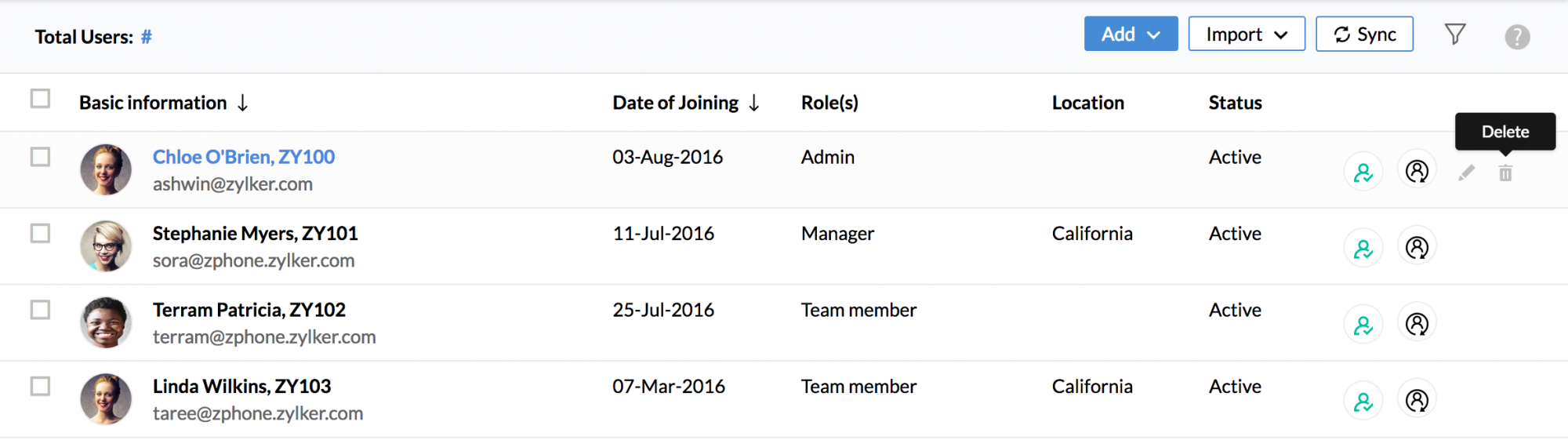Click the black profile circle icon for Chloe O'Brien
Screen dimensions: 1568x440
pyautogui.click(x=1417, y=170)
